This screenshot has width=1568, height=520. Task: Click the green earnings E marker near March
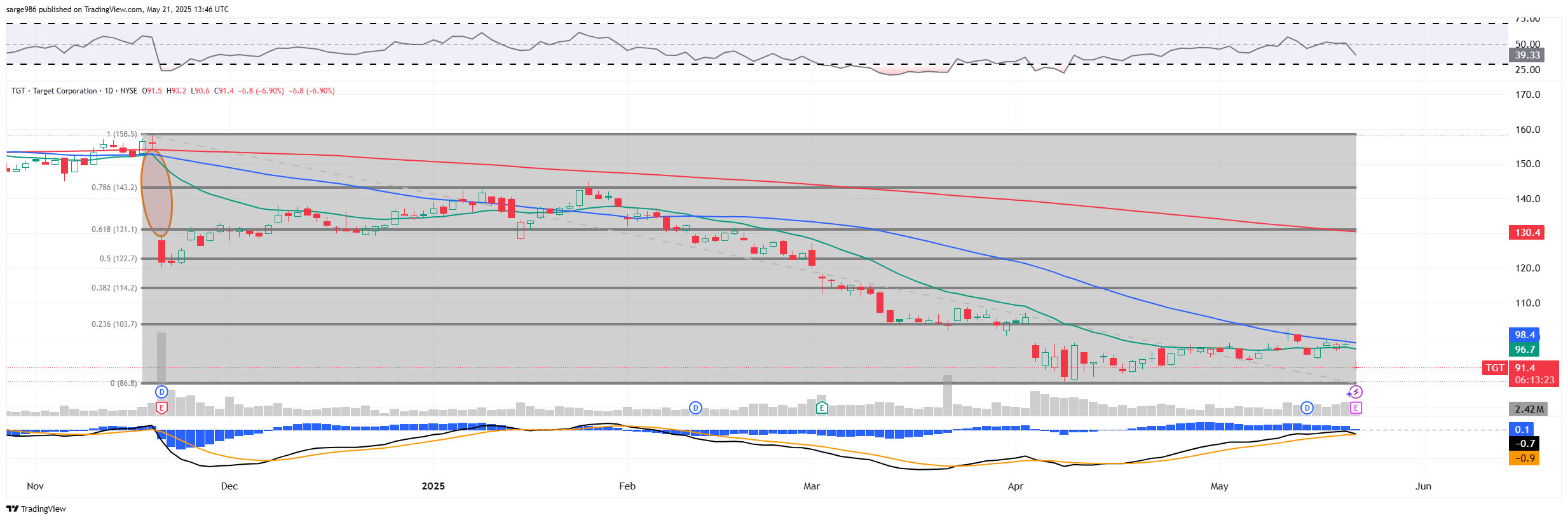pyautogui.click(x=822, y=407)
